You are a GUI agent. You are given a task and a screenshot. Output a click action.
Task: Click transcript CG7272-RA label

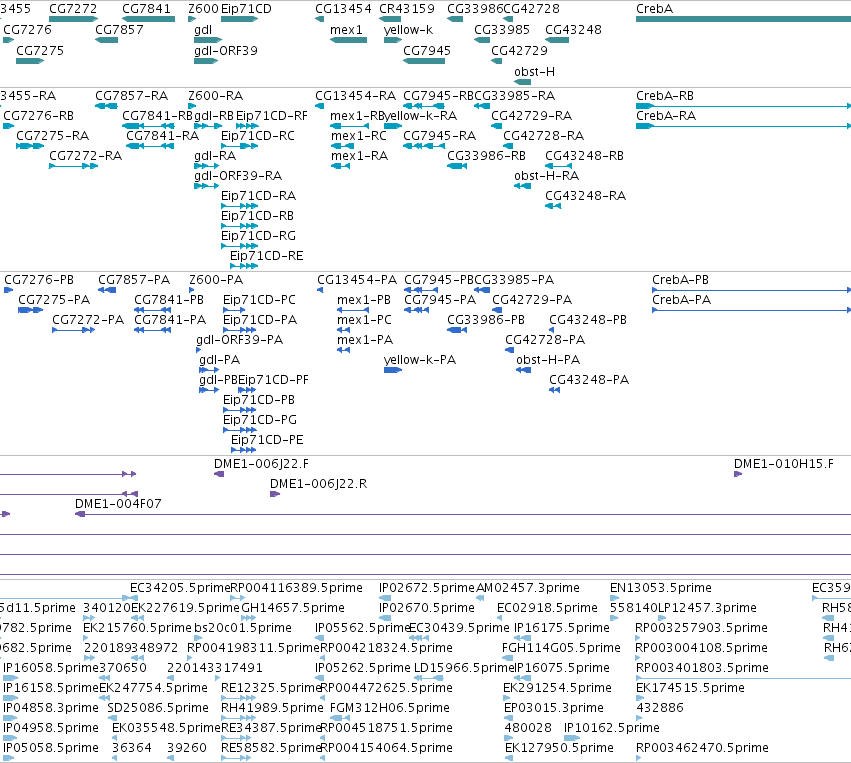click(85, 156)
